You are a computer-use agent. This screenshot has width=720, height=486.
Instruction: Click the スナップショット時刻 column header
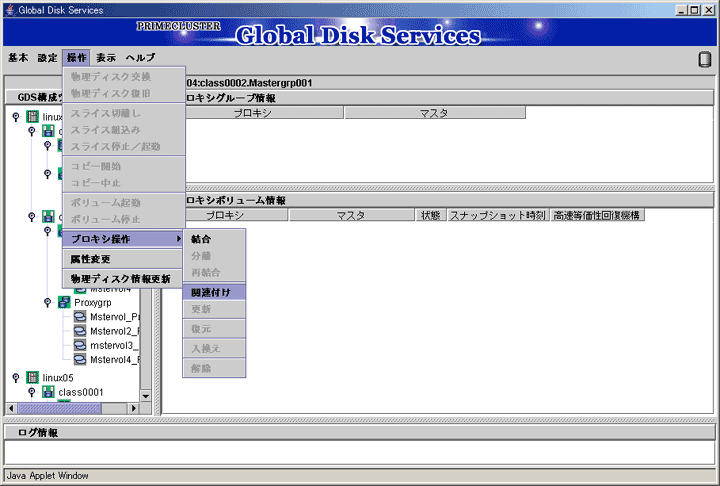[498, 215]
